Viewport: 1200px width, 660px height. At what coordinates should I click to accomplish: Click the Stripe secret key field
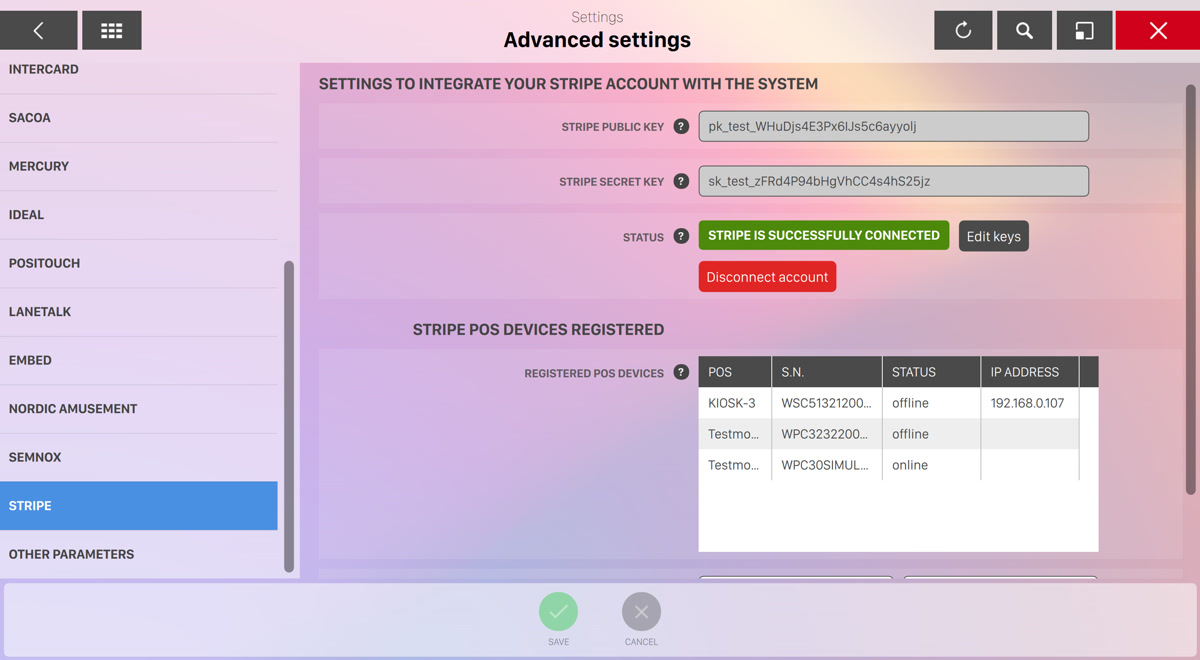[x=893, y=182]
